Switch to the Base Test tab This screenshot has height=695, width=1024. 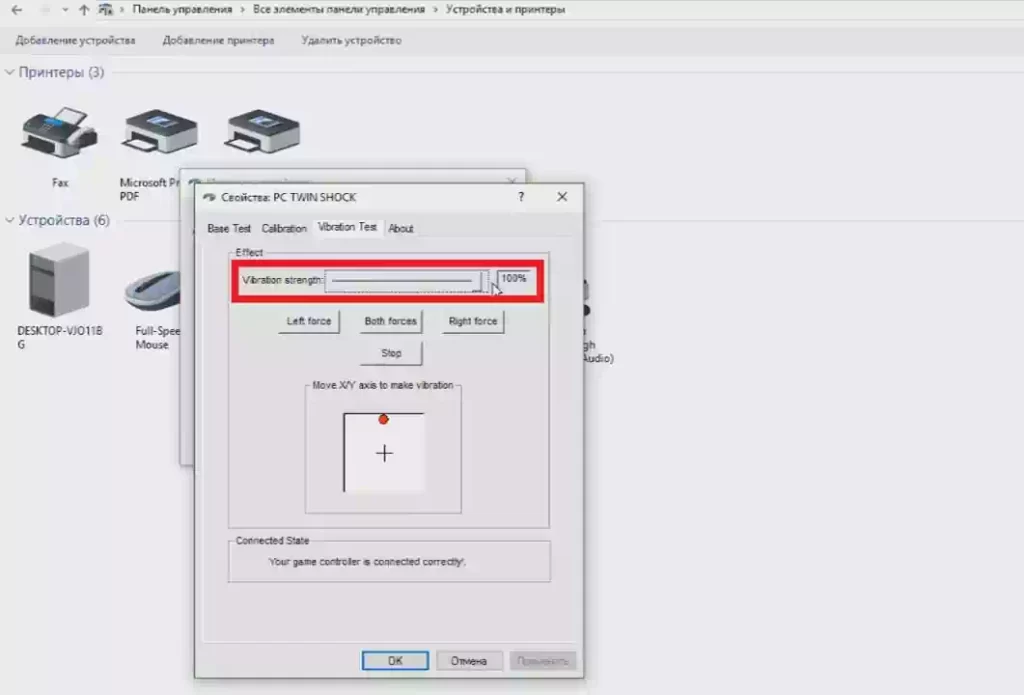click(x=229, y=228)
